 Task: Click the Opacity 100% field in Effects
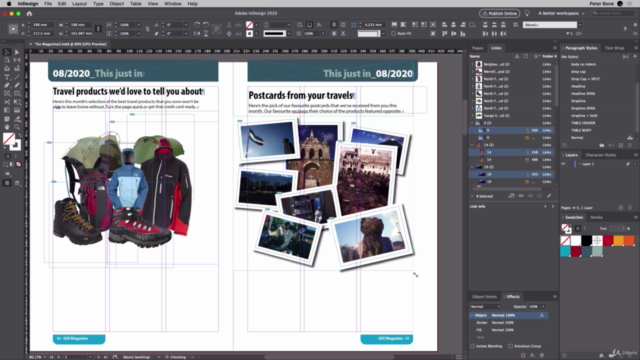[533, 307]
